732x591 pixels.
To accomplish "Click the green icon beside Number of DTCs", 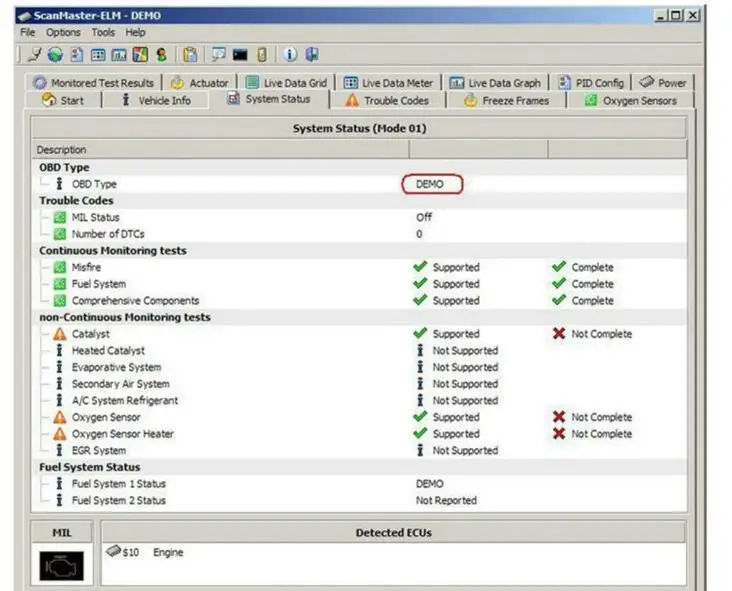I will (x=60, y=234).
